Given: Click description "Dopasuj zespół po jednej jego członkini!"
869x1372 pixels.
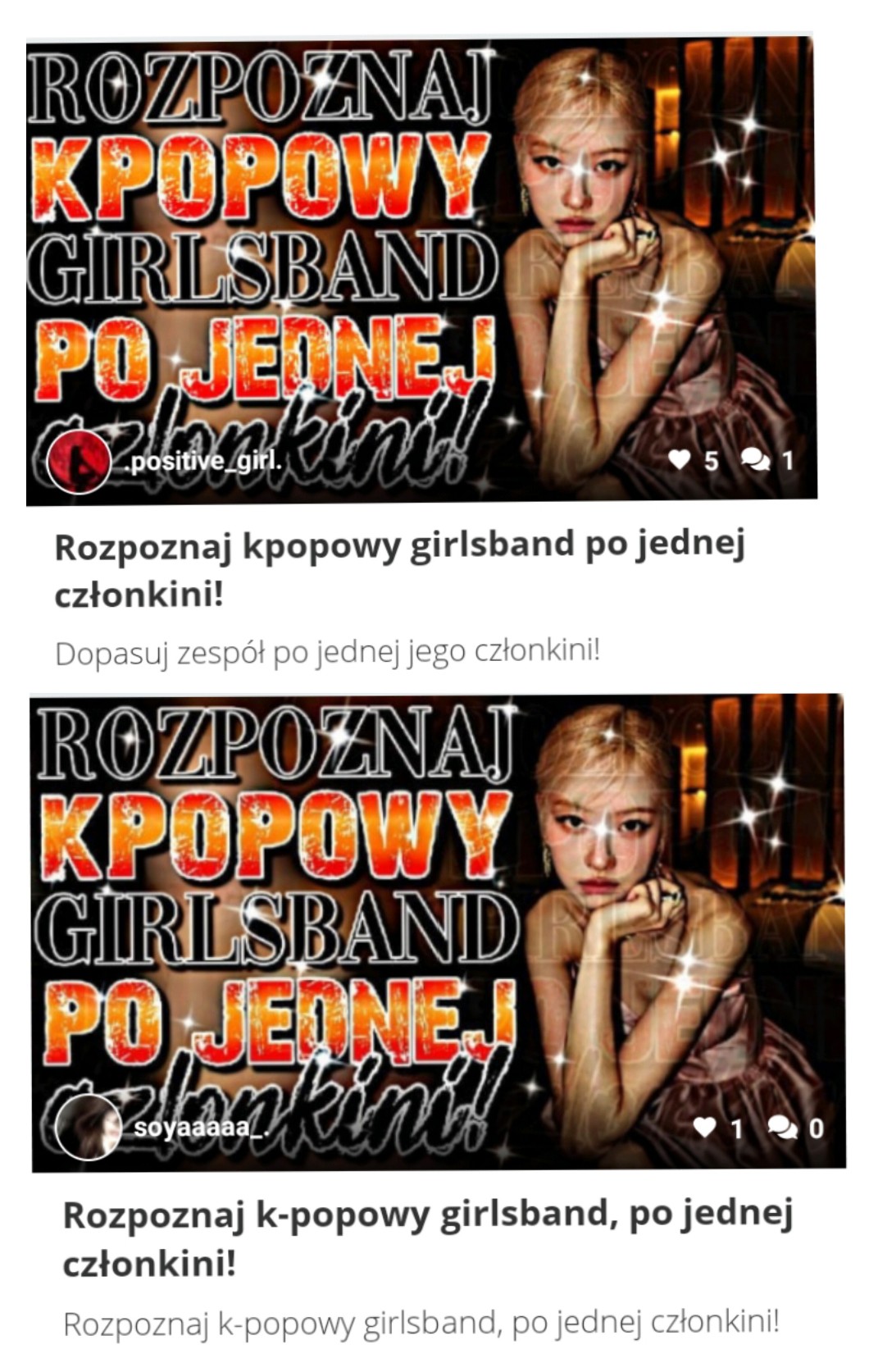Looking at the screenshot, I should tap(327, 653).
